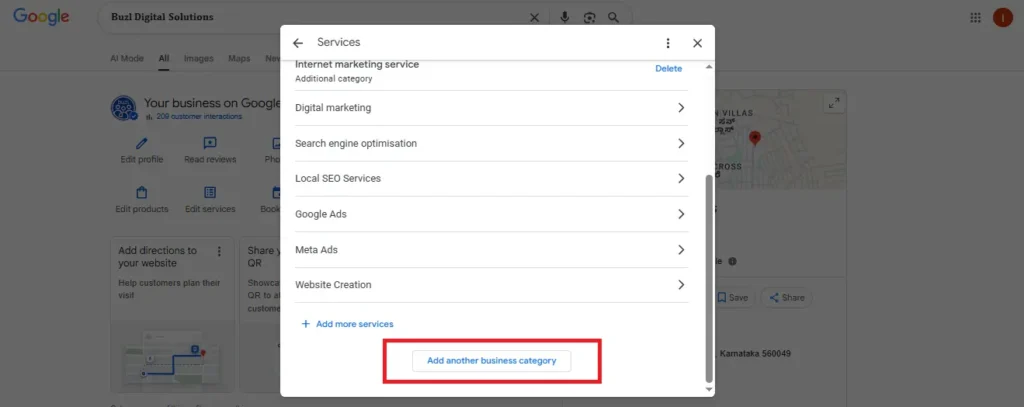1024x407 pixels.
Task: Start voice search with the microphone icon
Action: click(565, 18)
